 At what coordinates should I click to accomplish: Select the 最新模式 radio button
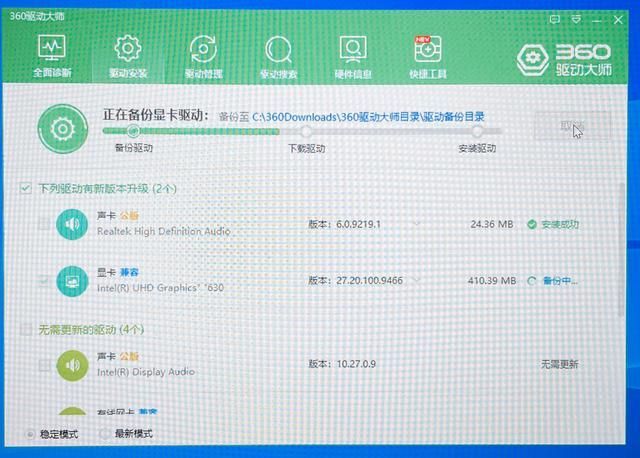104,434
